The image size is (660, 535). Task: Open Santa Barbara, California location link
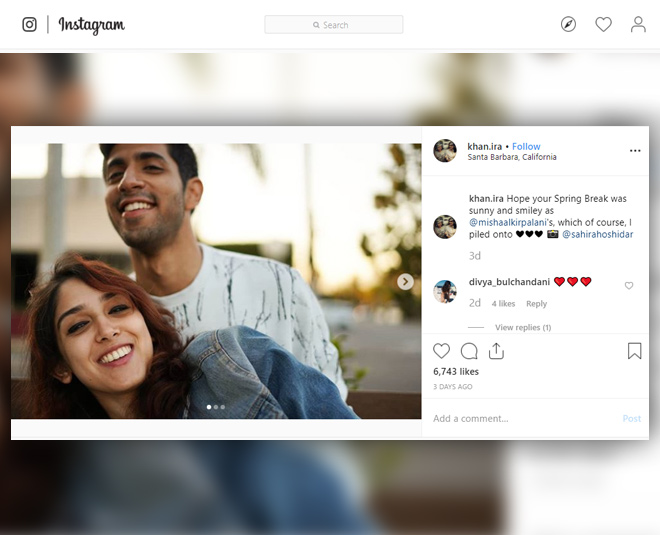[x=512, y=157]
